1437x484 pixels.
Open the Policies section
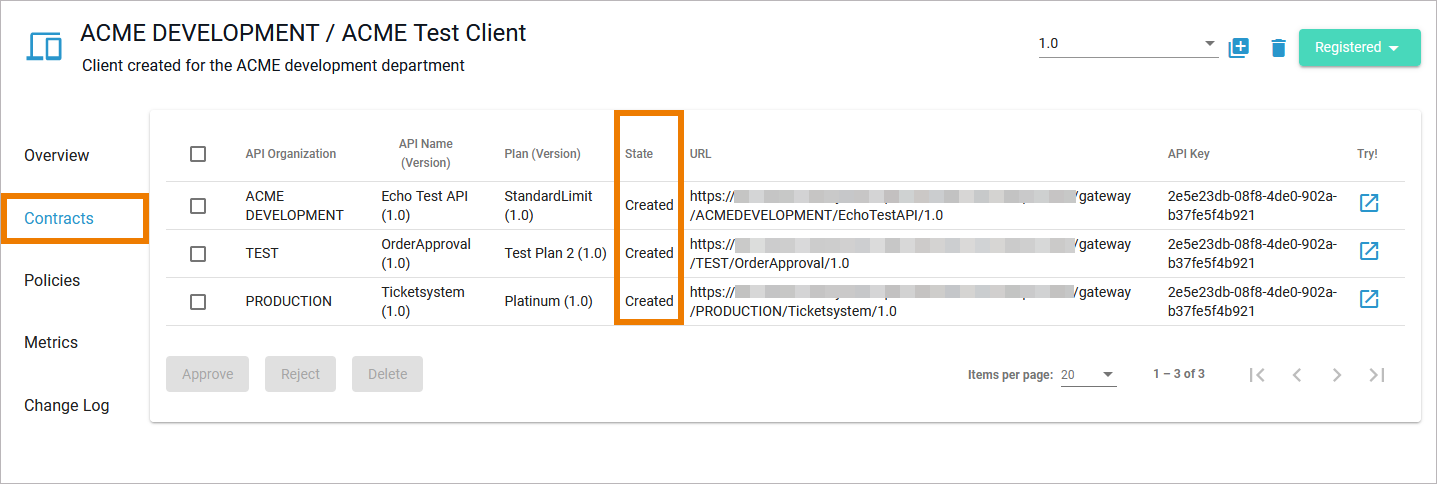[52, 281]
